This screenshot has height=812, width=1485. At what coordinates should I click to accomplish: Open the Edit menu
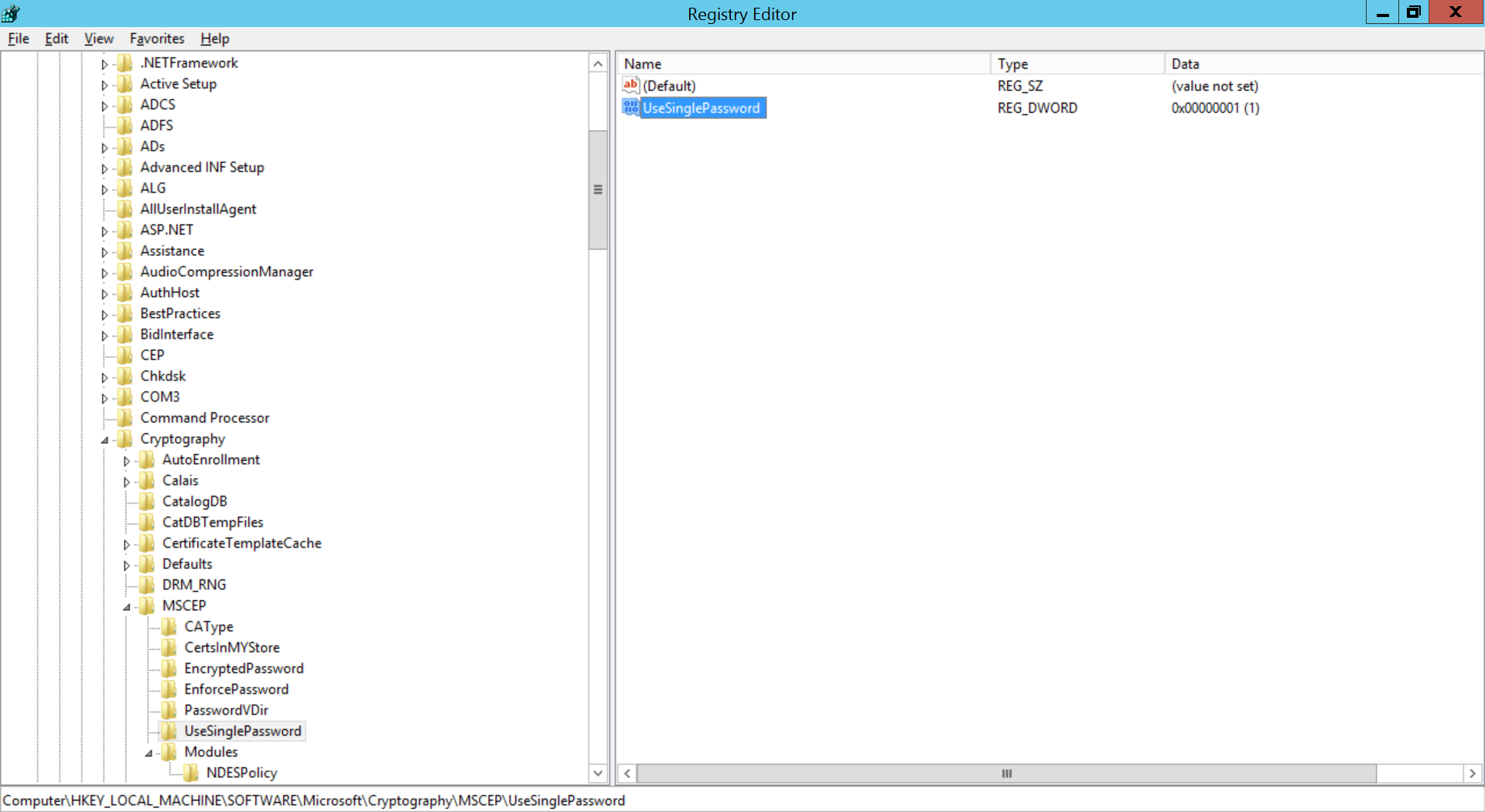click(55, 39)
